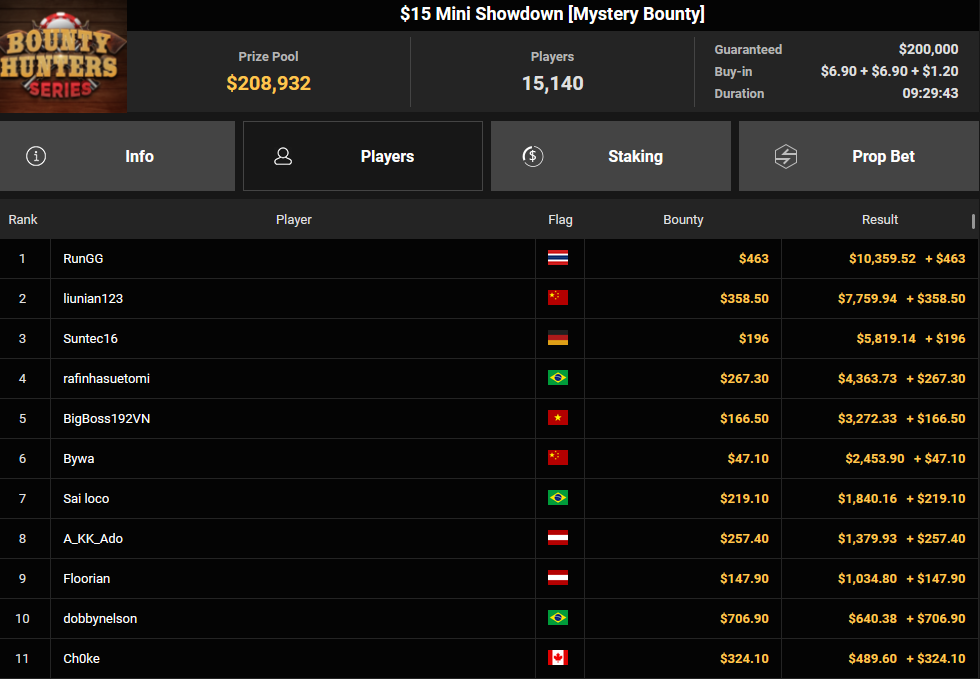
Task: Click the $1,034.80 result for Floorian
Action: click(x=867, y=578)
